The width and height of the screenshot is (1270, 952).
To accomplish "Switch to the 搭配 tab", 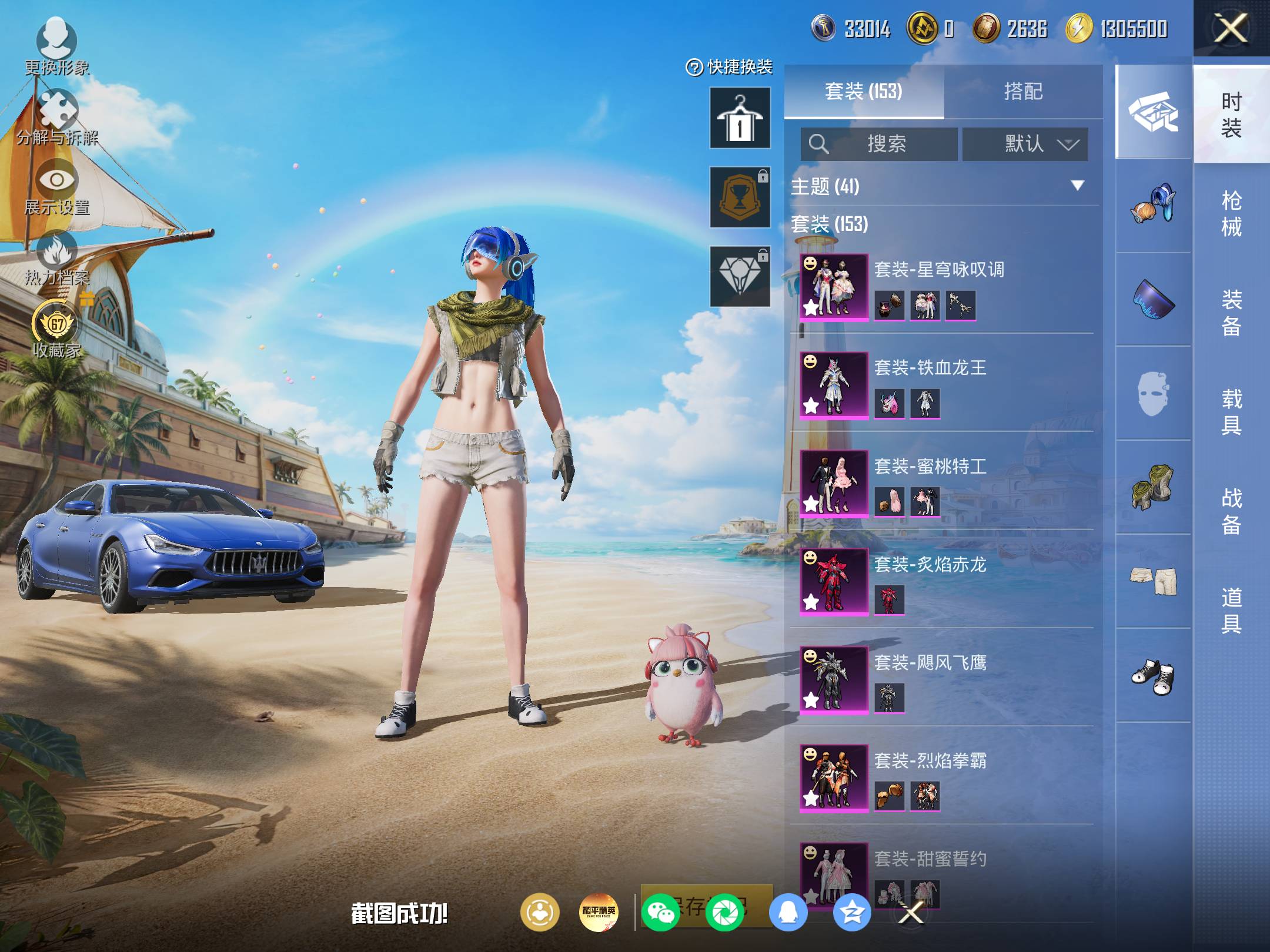I will [1024, 92].
